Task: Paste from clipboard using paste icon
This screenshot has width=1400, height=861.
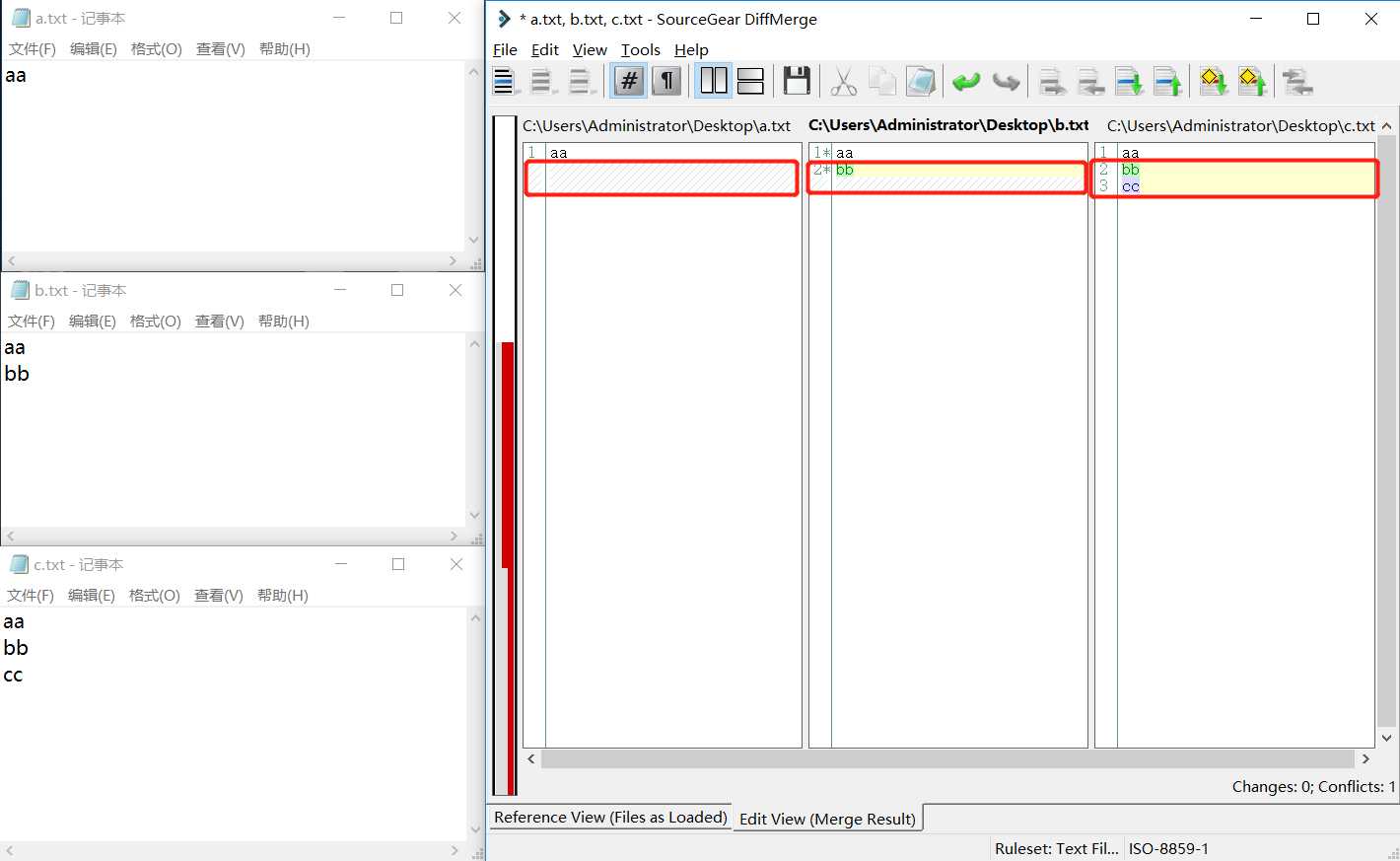Action: (921, 82)
